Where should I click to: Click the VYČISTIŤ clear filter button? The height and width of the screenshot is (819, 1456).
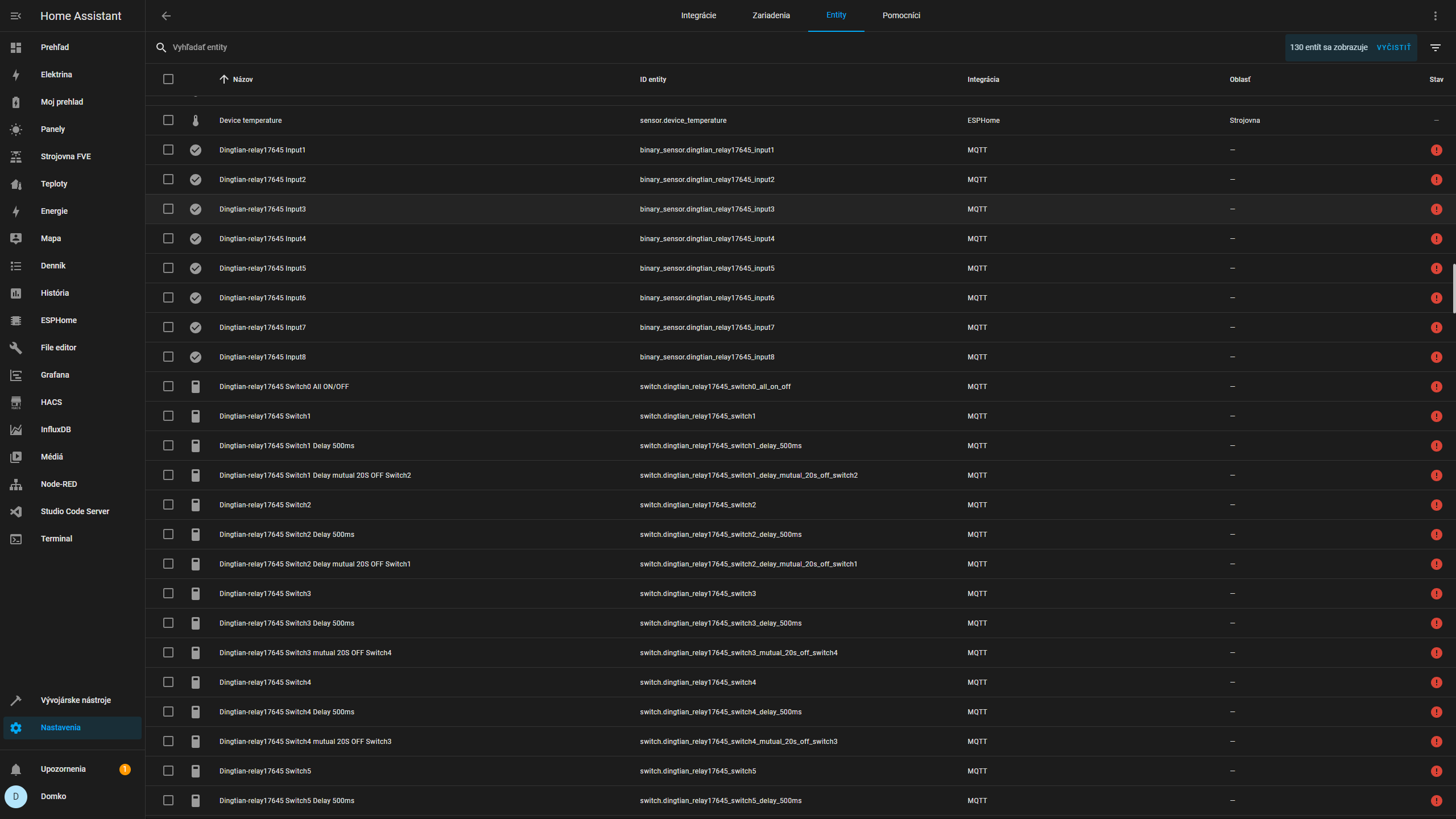(1393, 48)
